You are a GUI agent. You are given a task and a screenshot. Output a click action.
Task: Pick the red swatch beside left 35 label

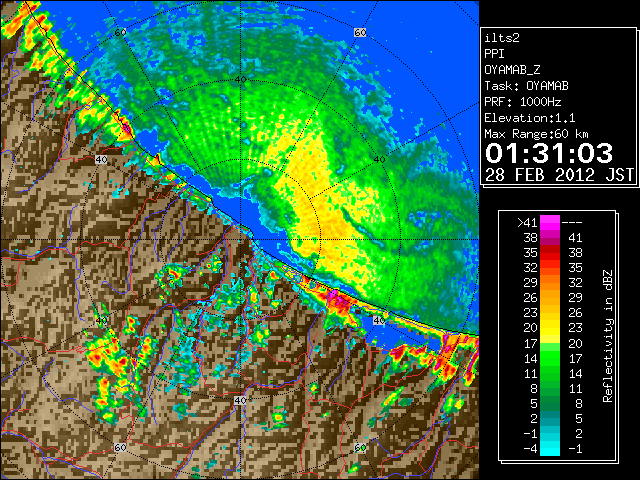[550, 253]
